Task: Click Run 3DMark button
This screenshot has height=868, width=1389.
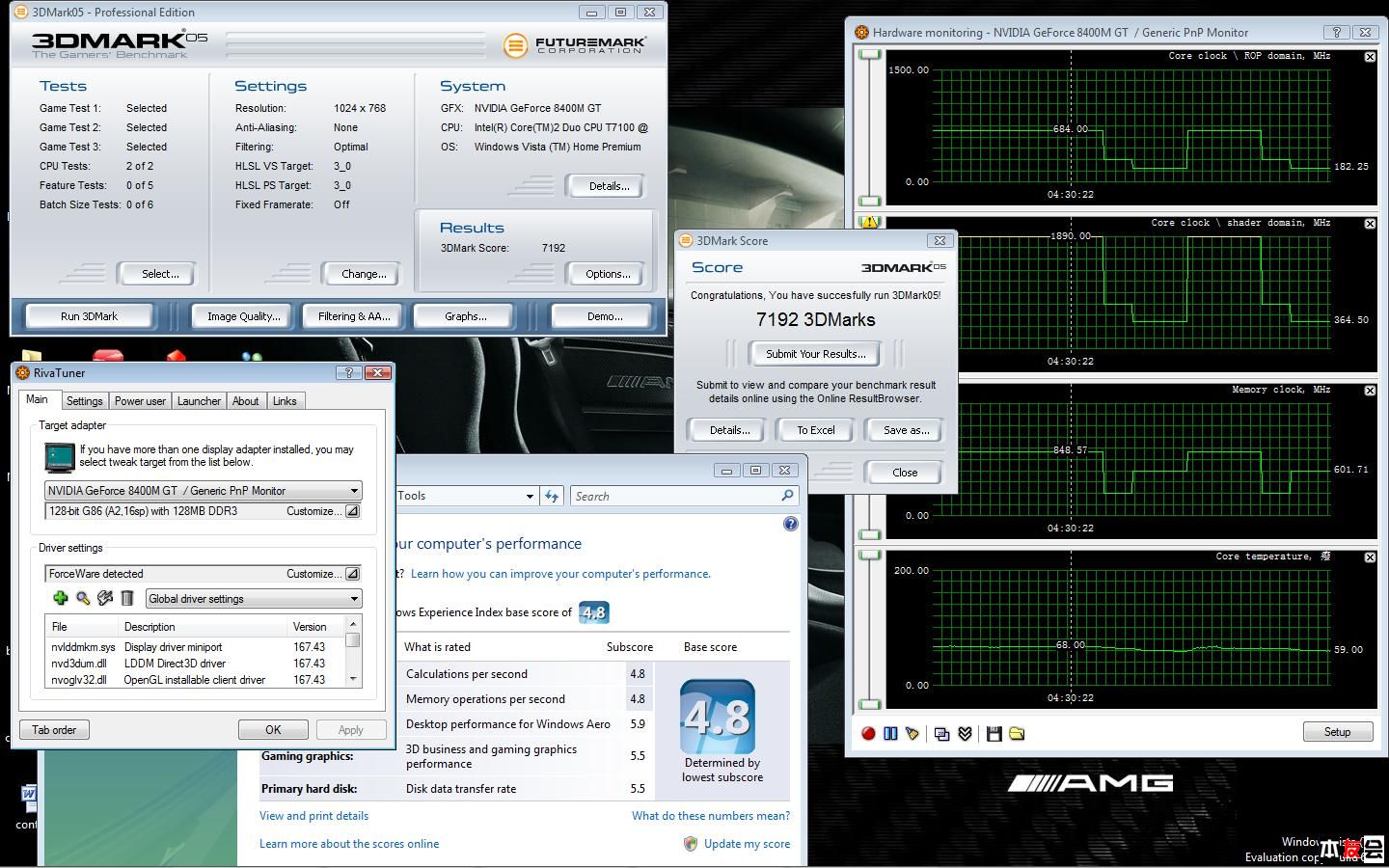Action: [89, 316]
